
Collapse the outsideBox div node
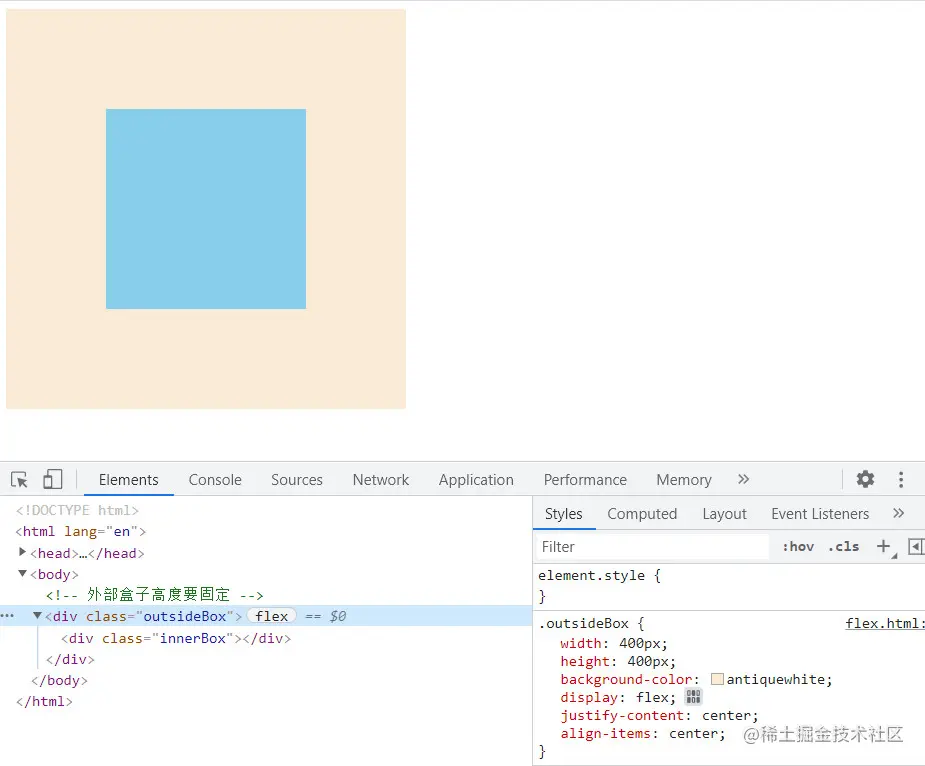[x=37, y=616]
